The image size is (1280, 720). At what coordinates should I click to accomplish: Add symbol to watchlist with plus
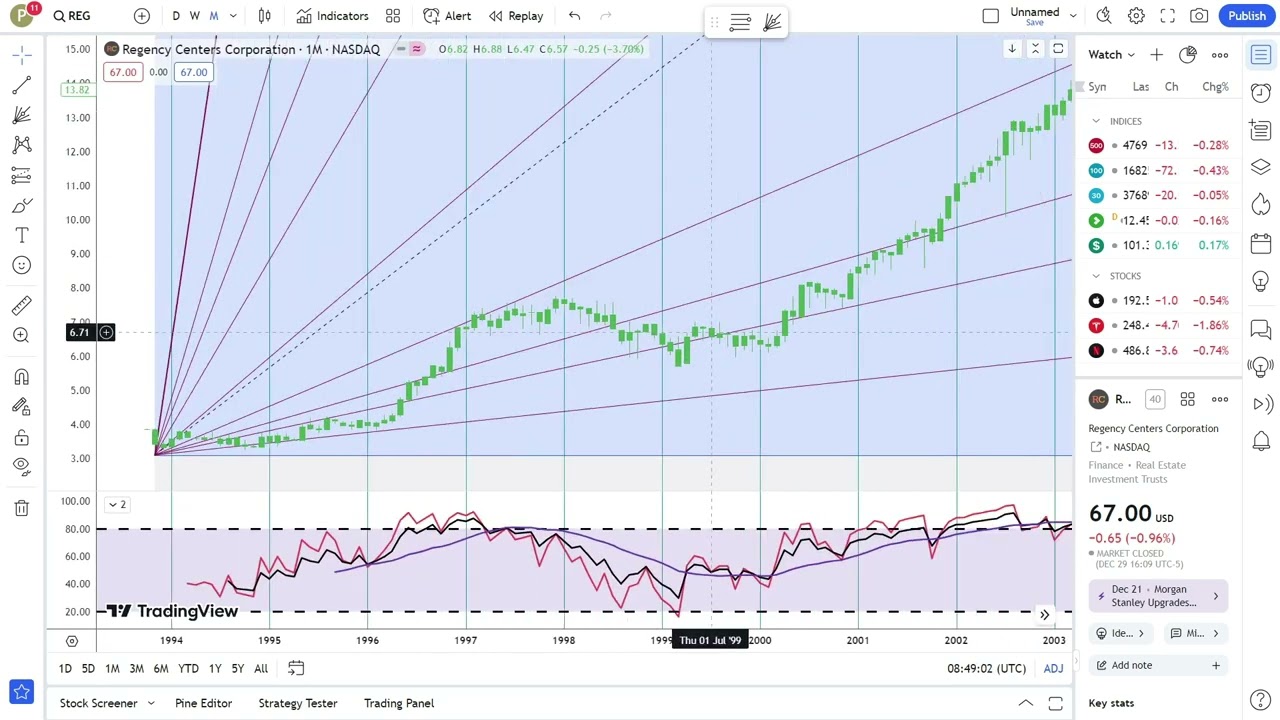pos(1156,55)
